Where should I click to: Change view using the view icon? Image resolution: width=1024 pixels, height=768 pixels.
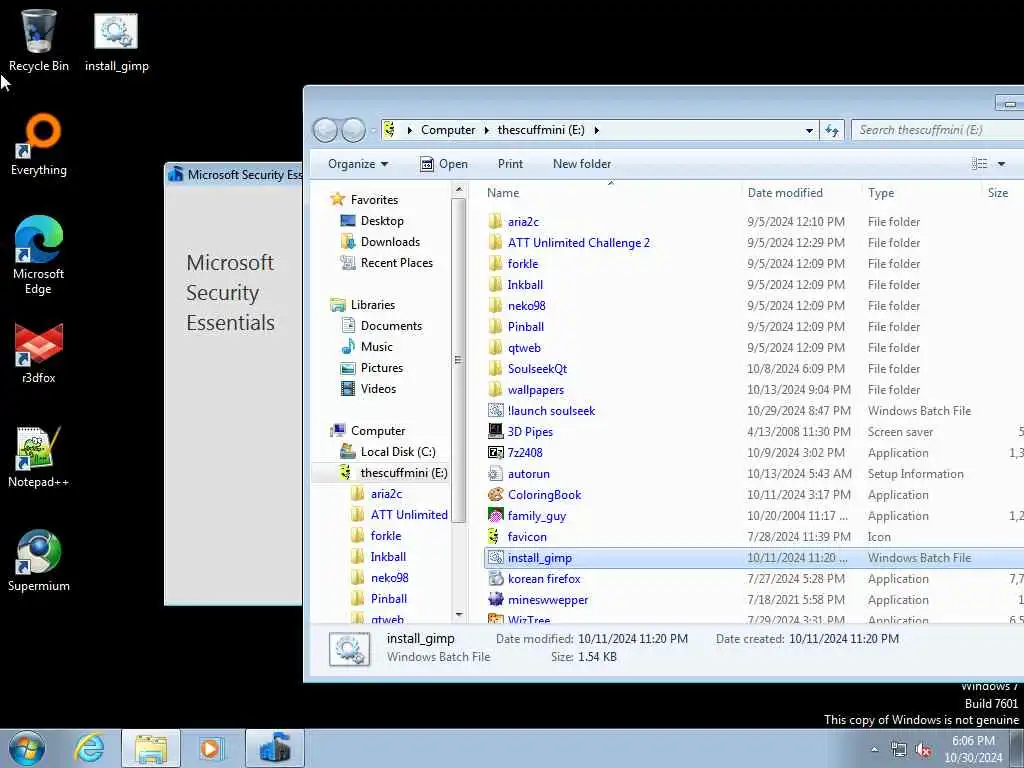(x=979, y=164)
